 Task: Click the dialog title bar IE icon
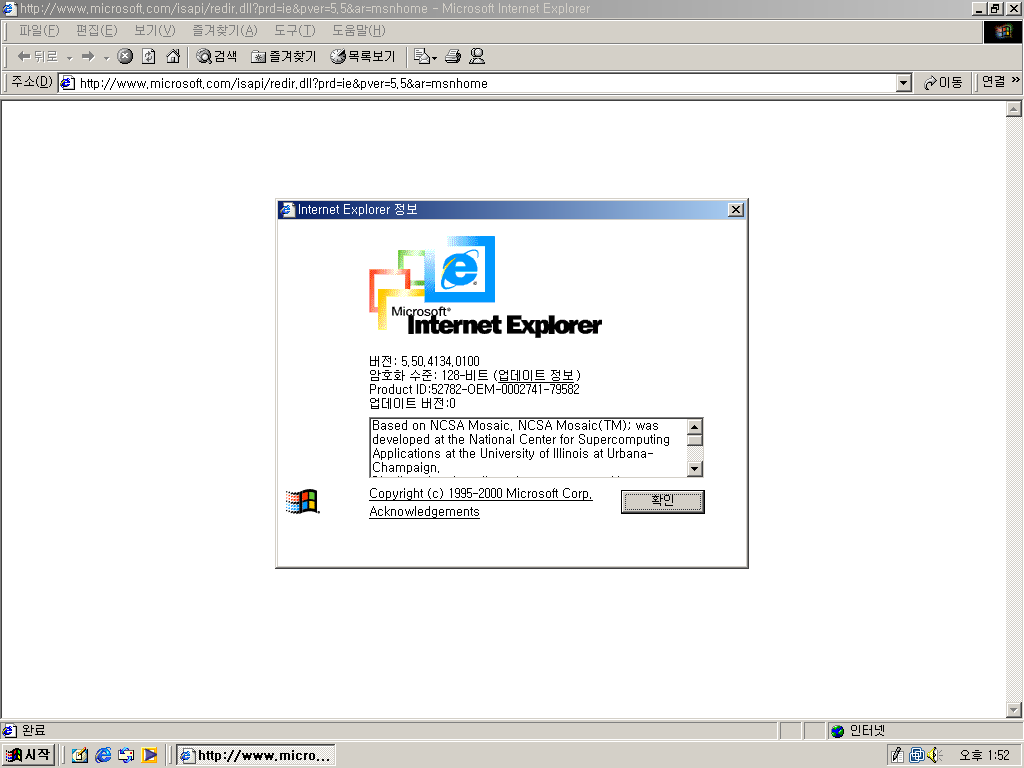click(x=287, y=210)
